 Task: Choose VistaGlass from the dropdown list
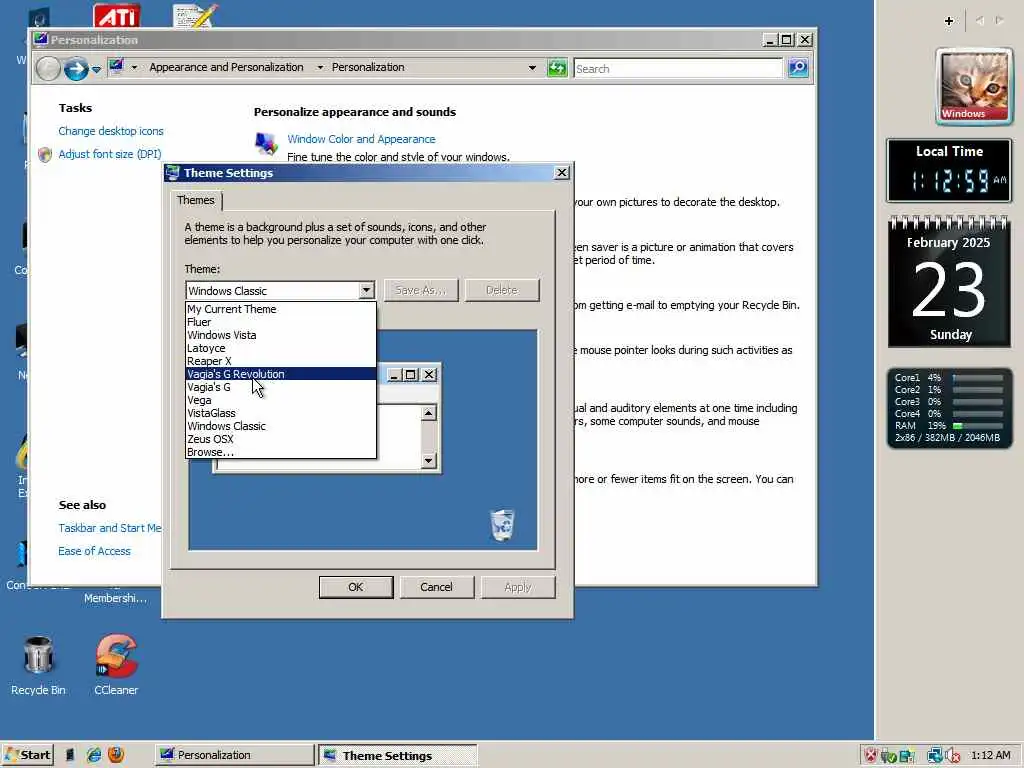pos(281,413)
